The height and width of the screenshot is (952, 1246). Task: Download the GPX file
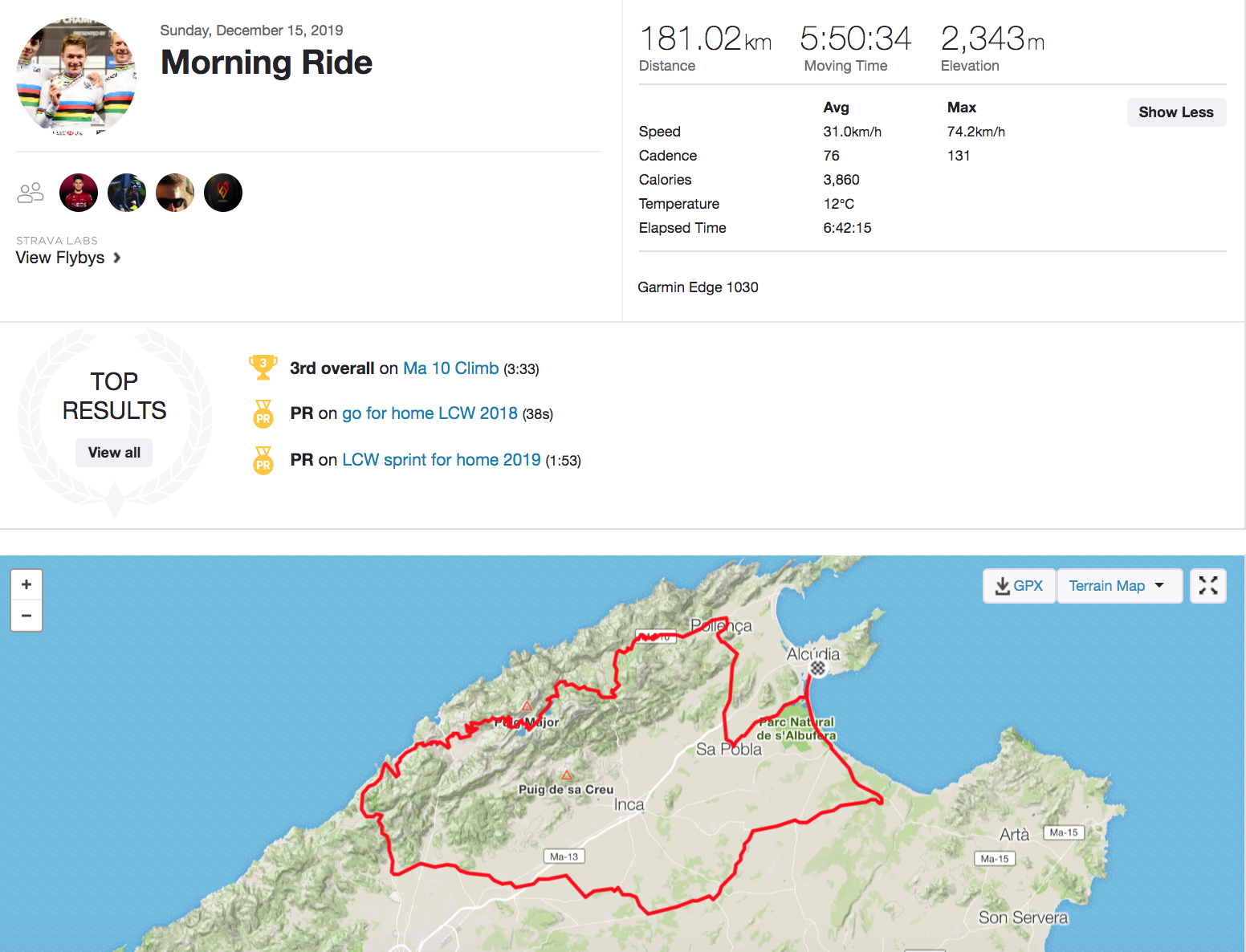pyautogui.click(x=1019, y=586)
